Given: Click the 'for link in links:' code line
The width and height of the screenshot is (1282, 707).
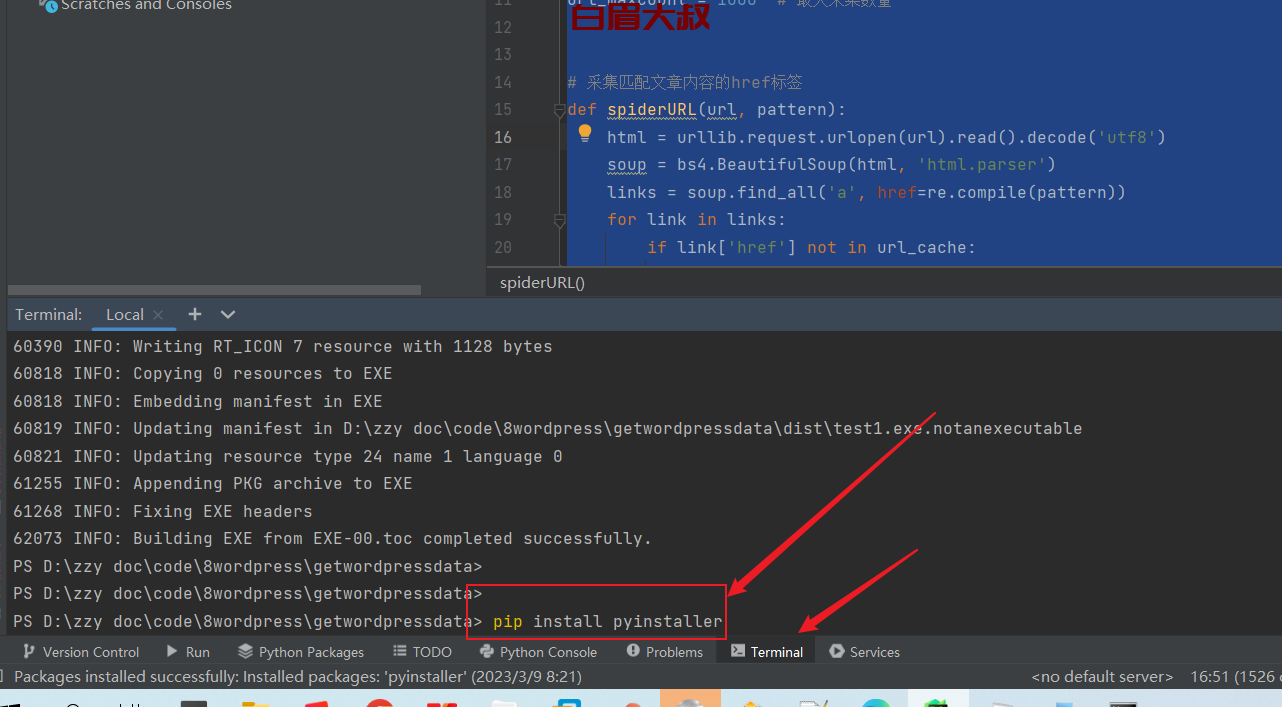Looking at the screenshot, I should 696,220.
